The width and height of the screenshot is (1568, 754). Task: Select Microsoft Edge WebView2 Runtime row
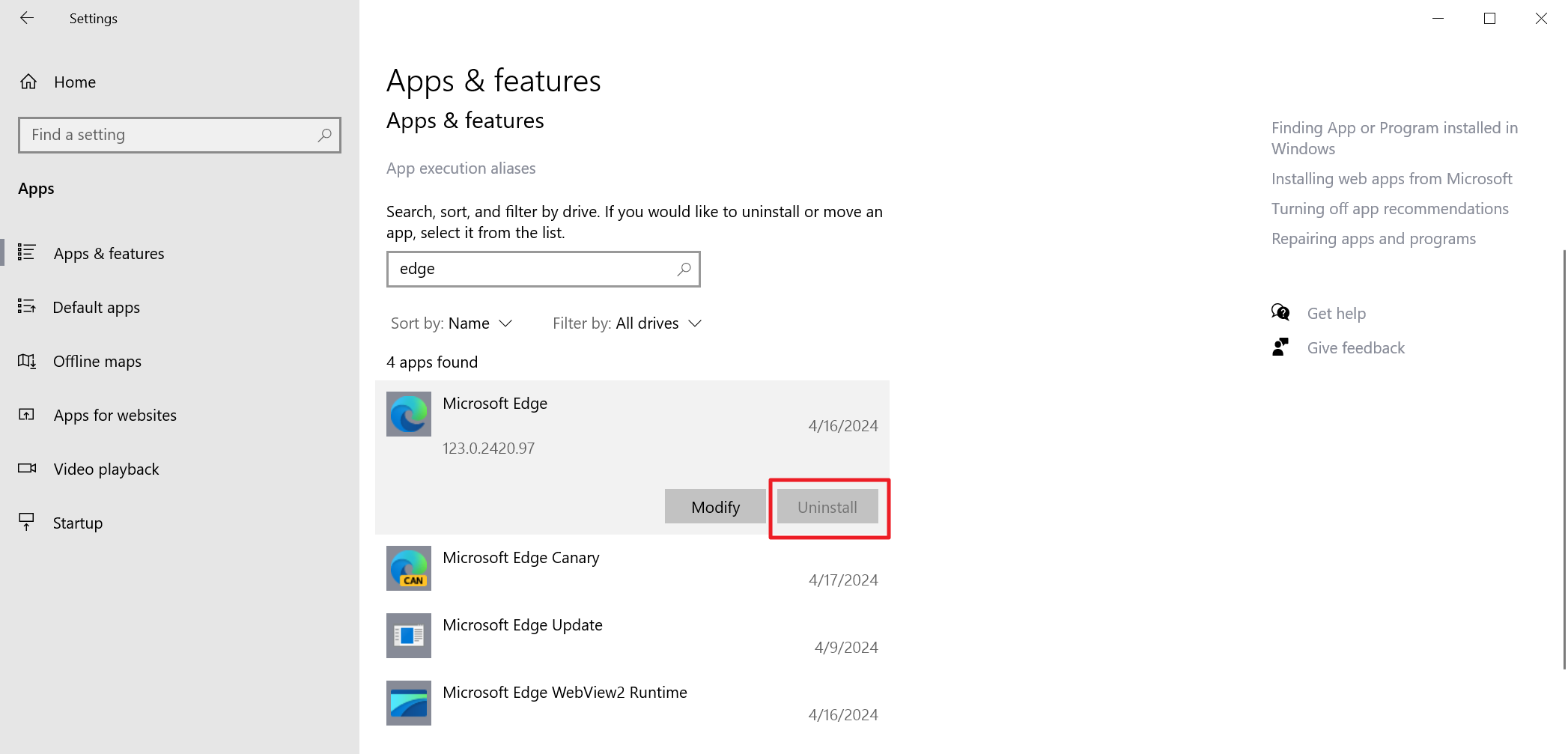(x=632, y=703)
